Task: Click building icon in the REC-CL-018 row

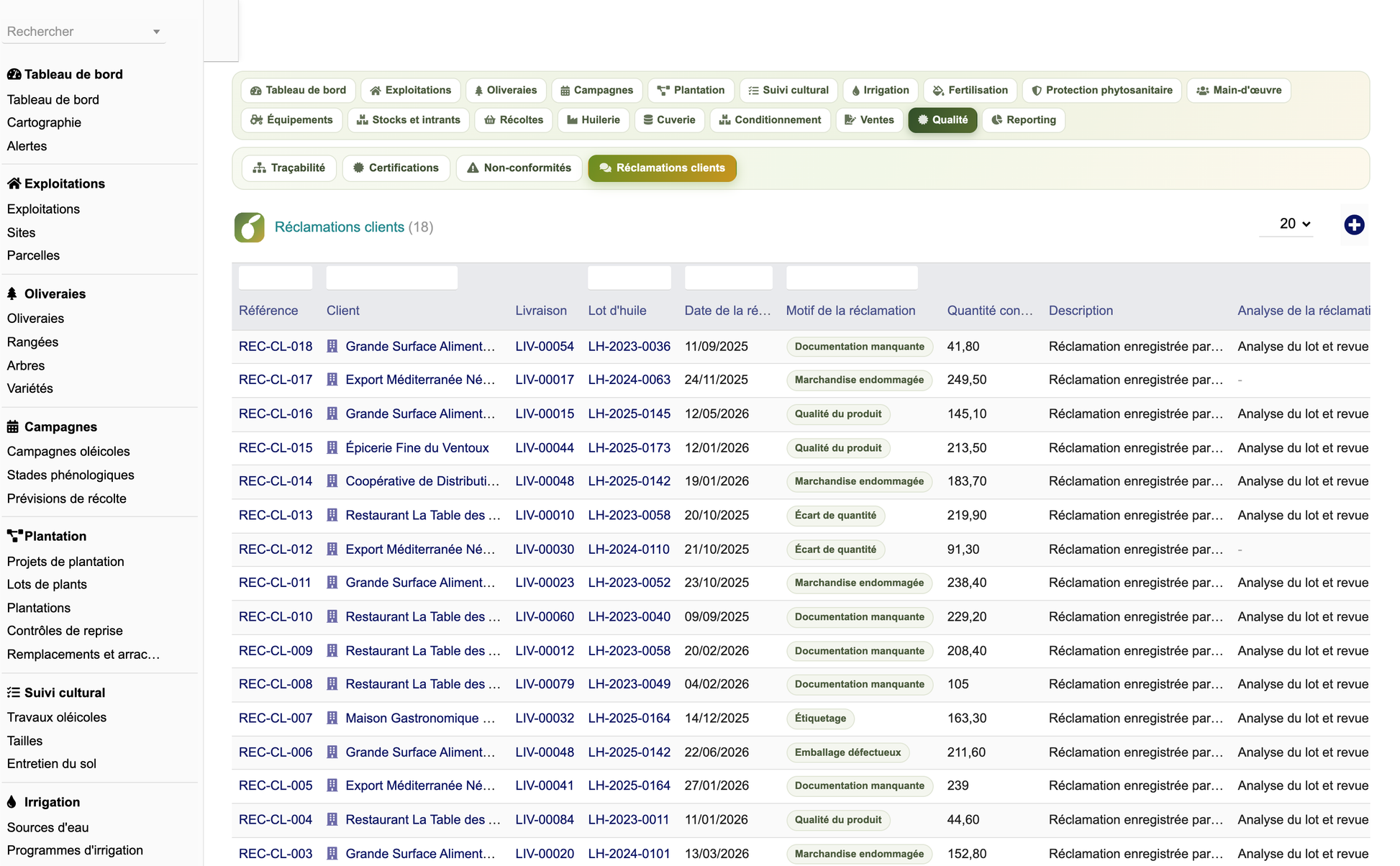Action: (332, 346)
